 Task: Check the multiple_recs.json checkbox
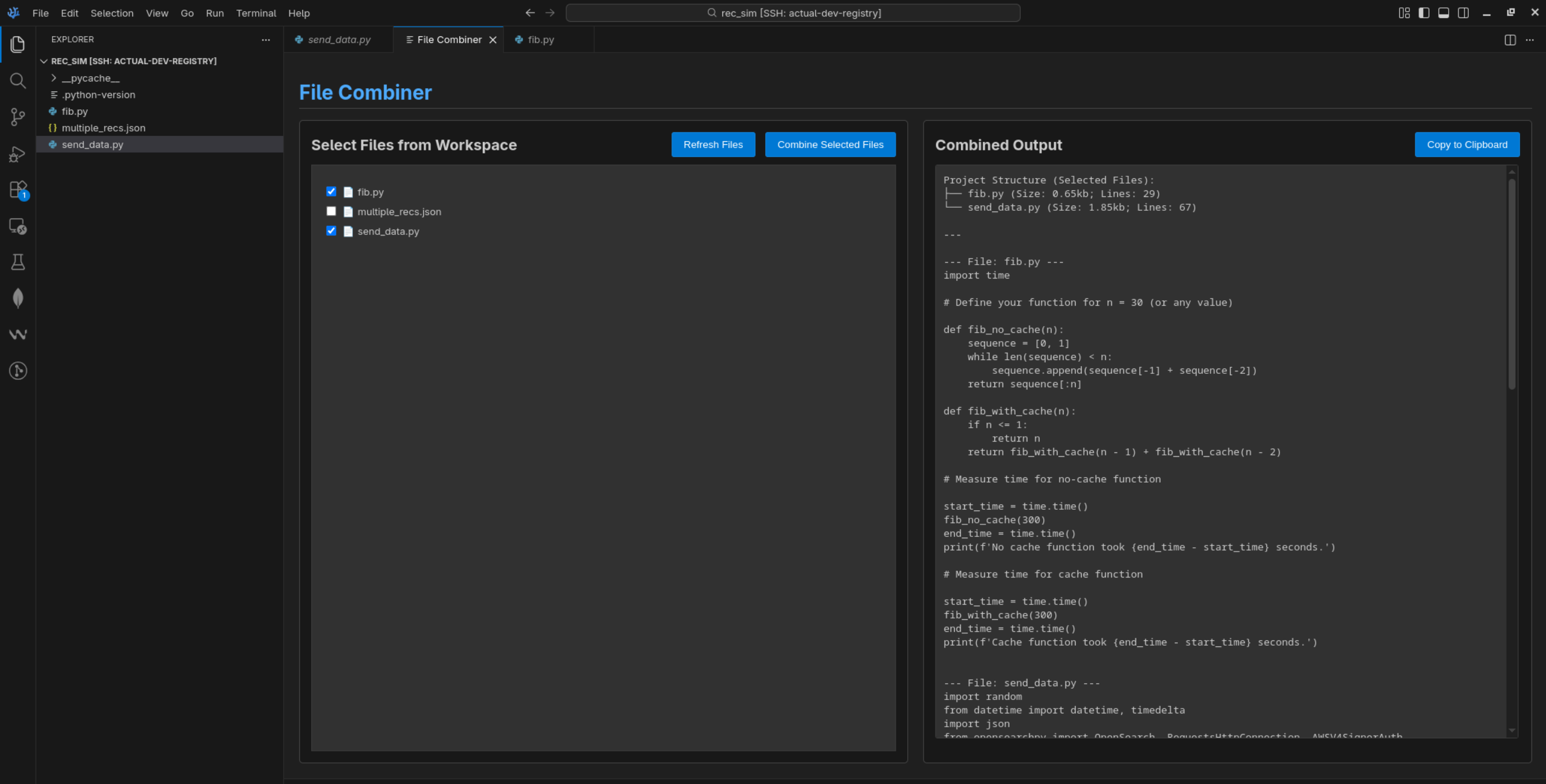(x=331, y=211)
